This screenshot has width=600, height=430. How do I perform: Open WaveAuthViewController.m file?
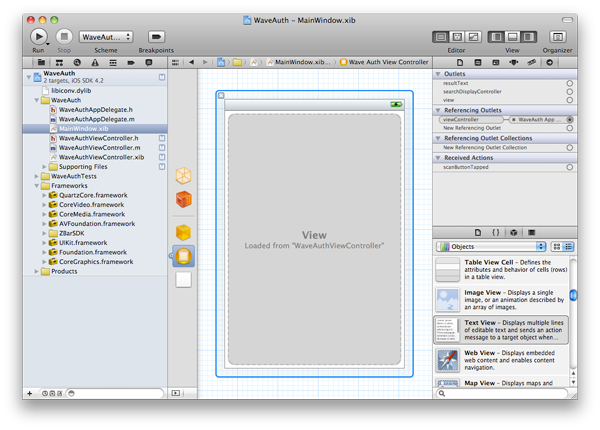tap(99, 148)
